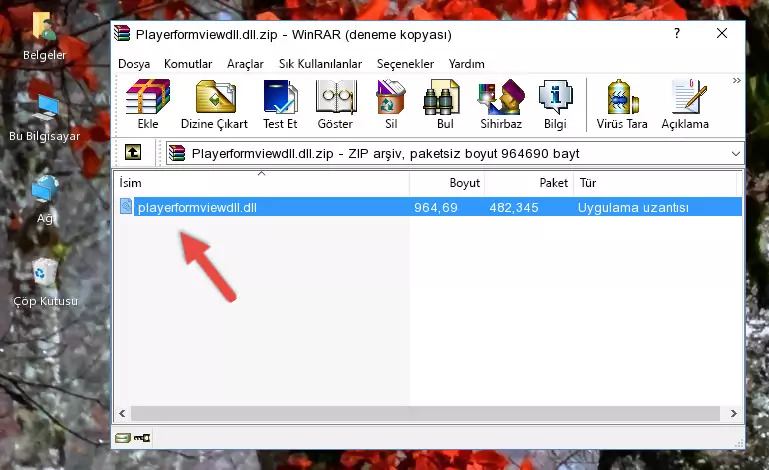Click the Uygulama uzantısı type cell
Screen dimensions: 769x470
(633, 208)
